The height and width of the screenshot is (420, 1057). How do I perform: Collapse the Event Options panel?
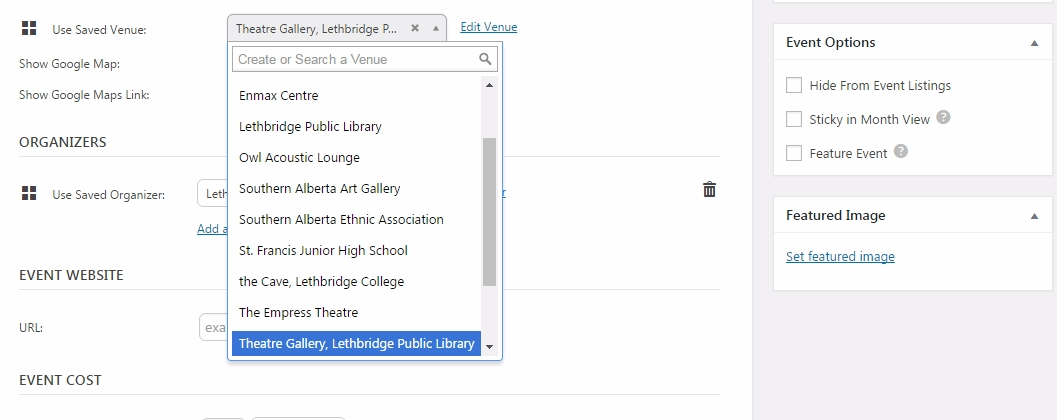point(1033,43)
